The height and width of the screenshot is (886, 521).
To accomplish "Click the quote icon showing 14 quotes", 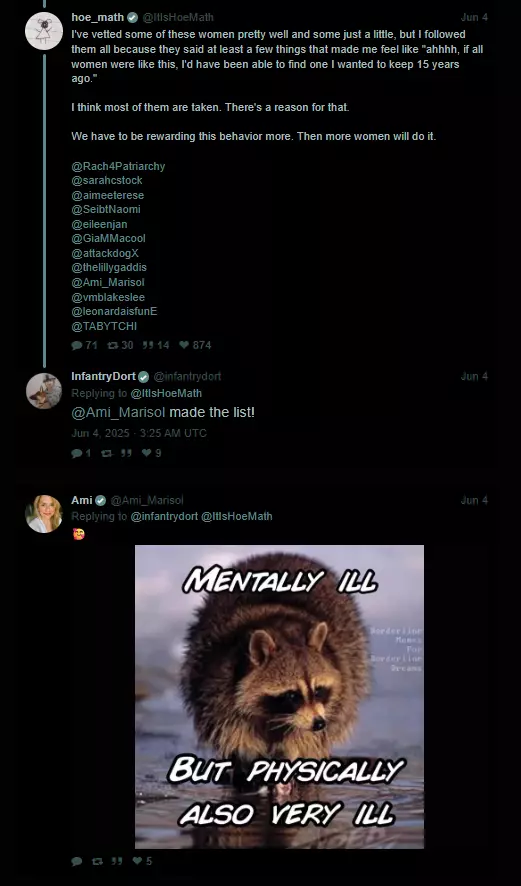I will (x=148, y=345).
